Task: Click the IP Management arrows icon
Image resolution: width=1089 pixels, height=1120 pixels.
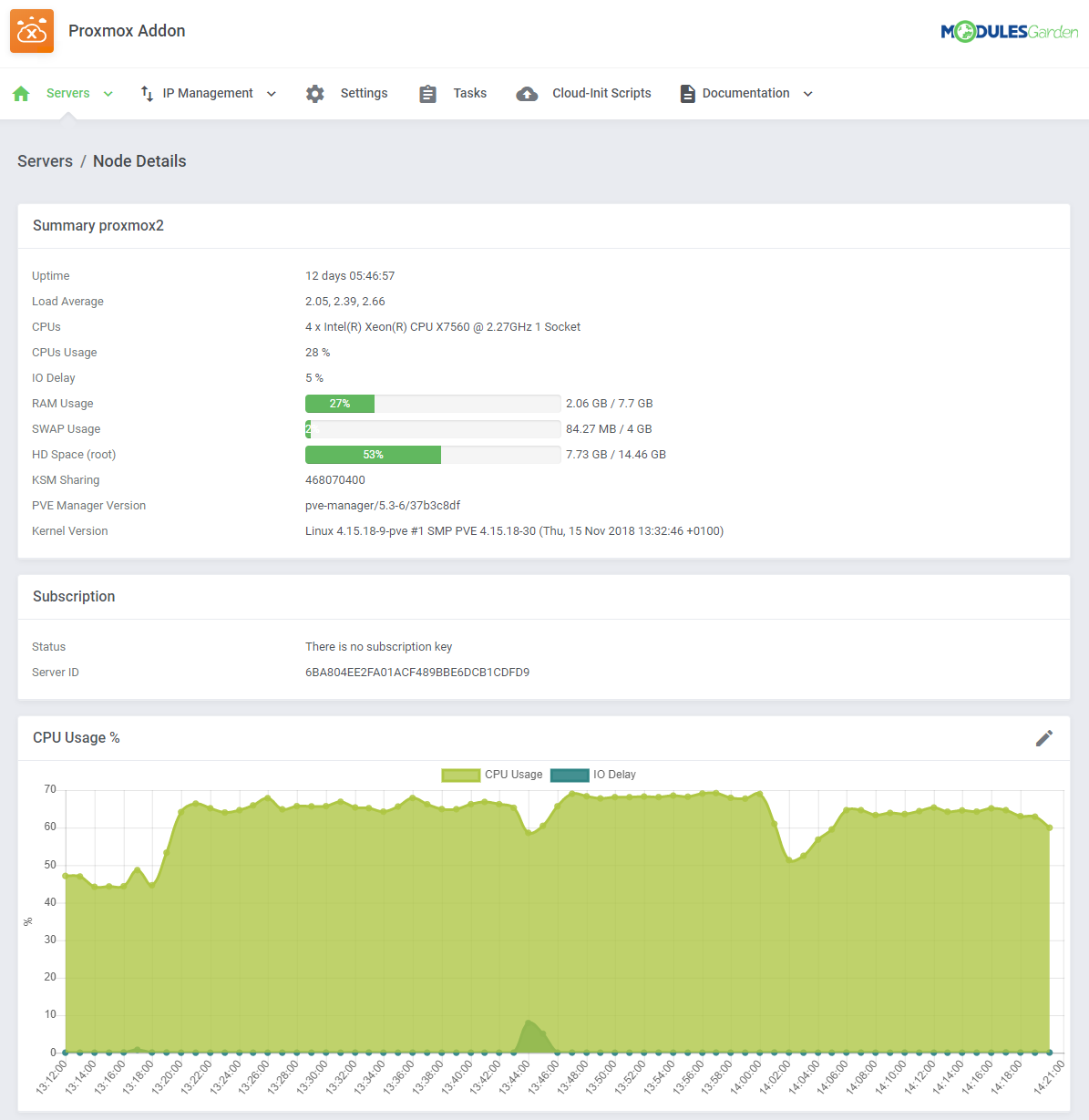Action: (x=147, y=94)
